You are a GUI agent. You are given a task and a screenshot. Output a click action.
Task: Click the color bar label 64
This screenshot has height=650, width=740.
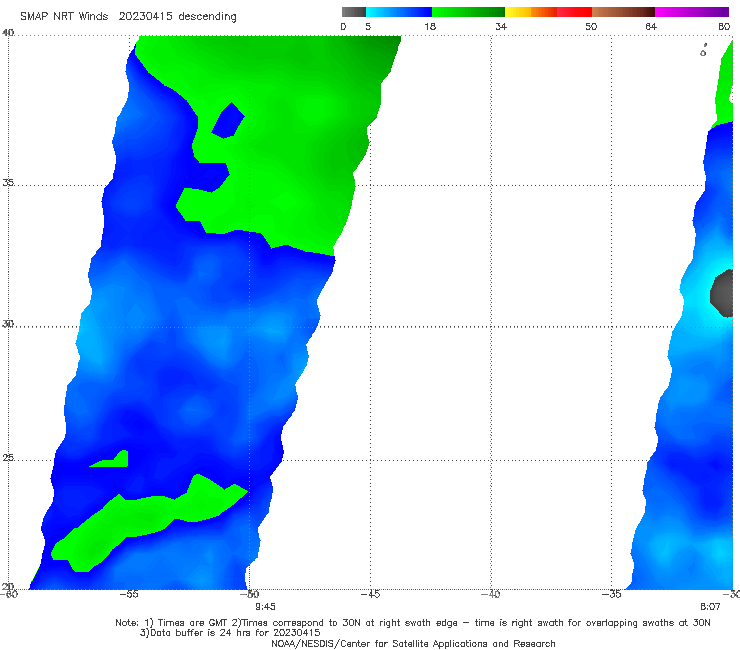click(651, 26)
